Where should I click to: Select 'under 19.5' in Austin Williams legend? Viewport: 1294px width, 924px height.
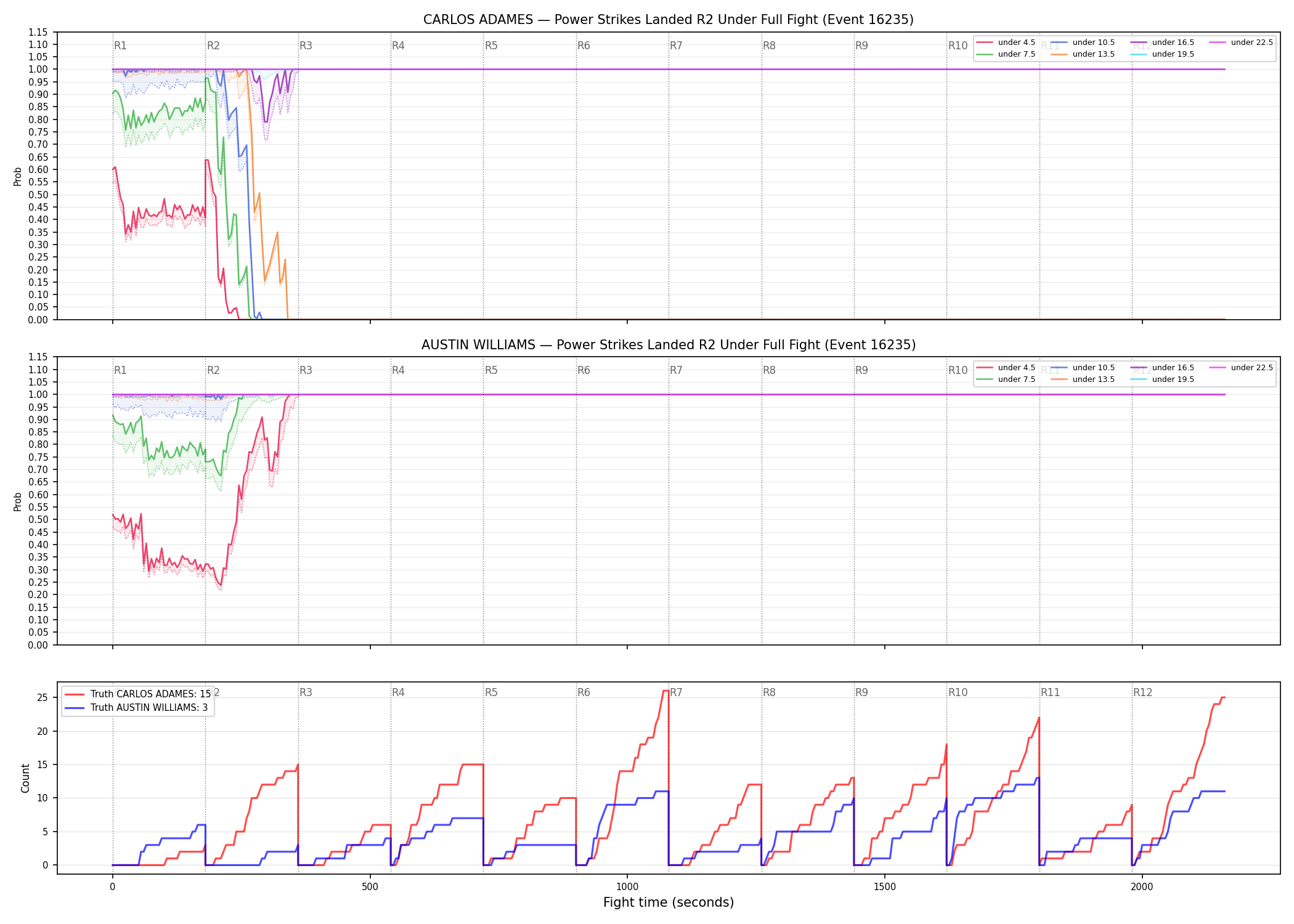1163,379
